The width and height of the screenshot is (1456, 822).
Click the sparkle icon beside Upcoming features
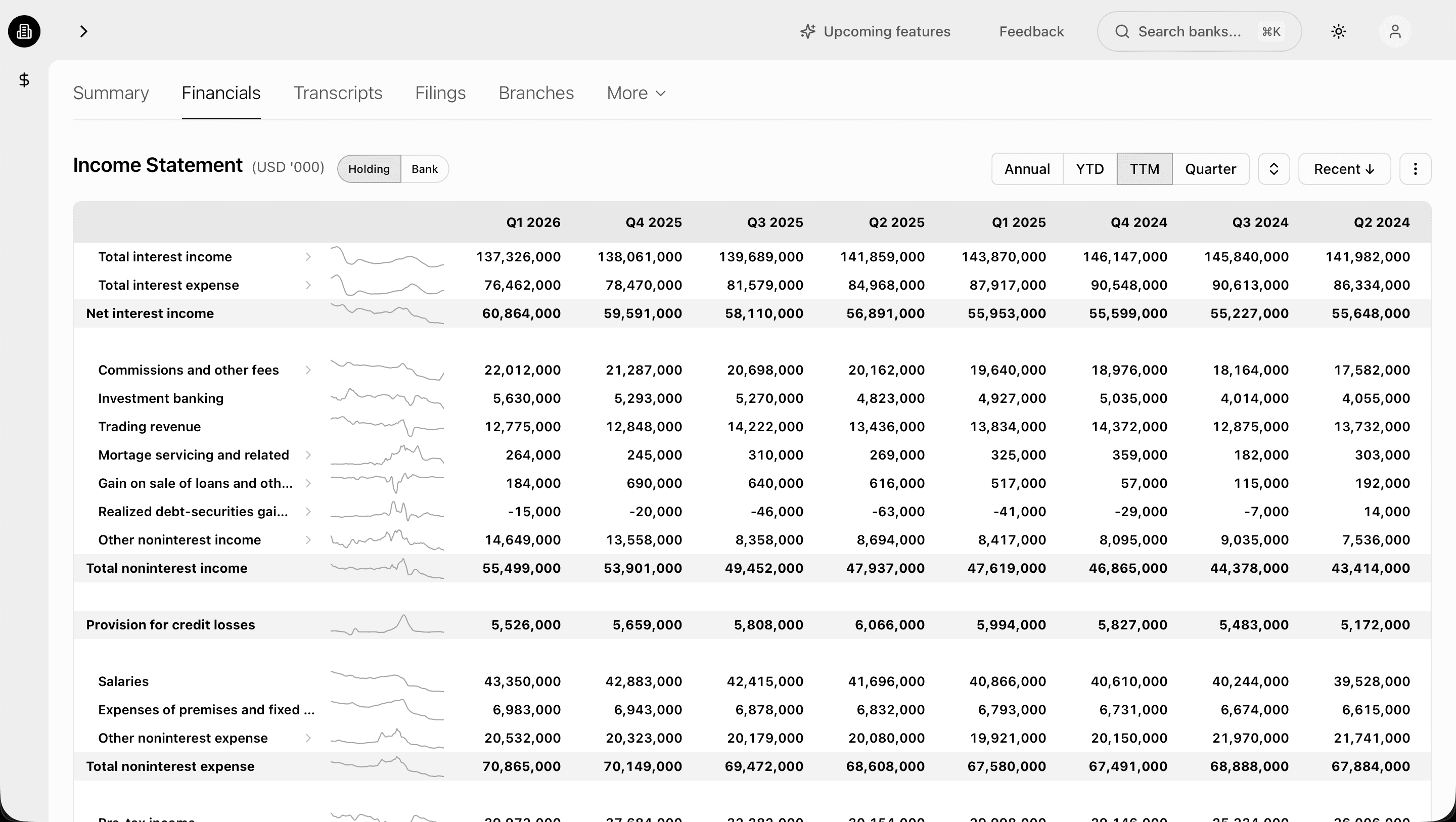coord(808,31)
